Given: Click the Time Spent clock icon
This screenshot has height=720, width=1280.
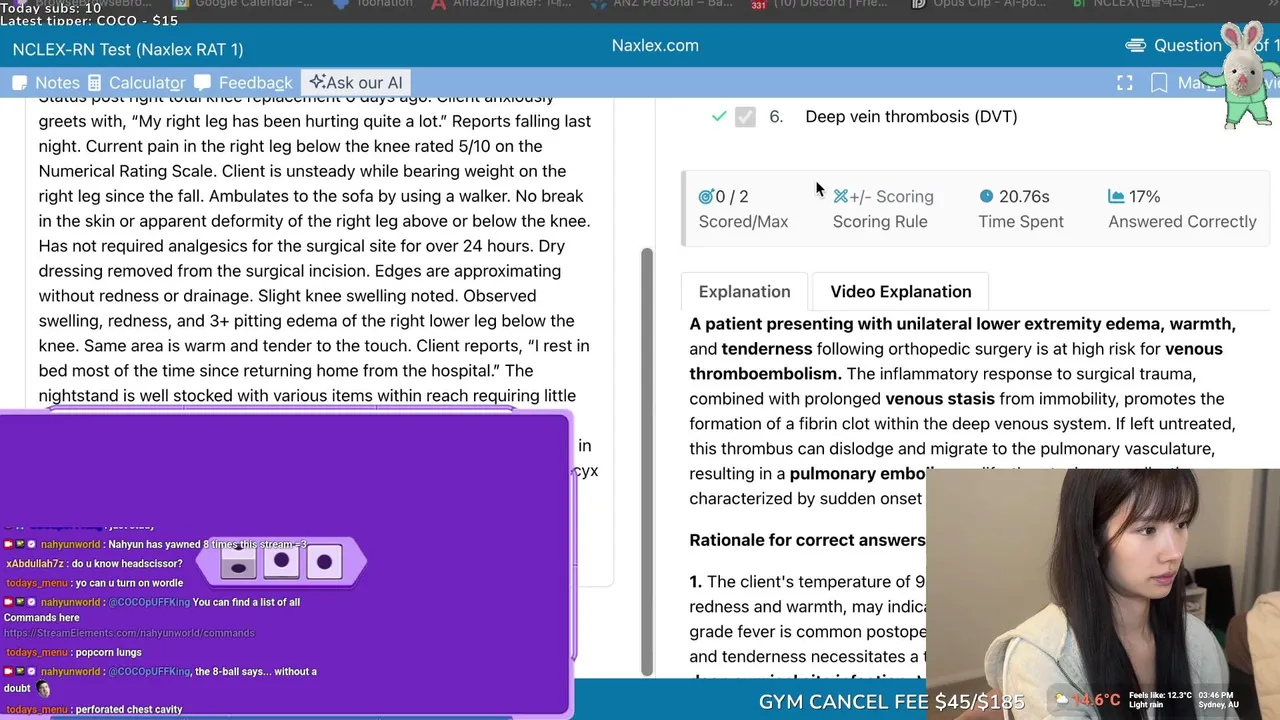Looking at the screenshot, I should coord(986,196).
